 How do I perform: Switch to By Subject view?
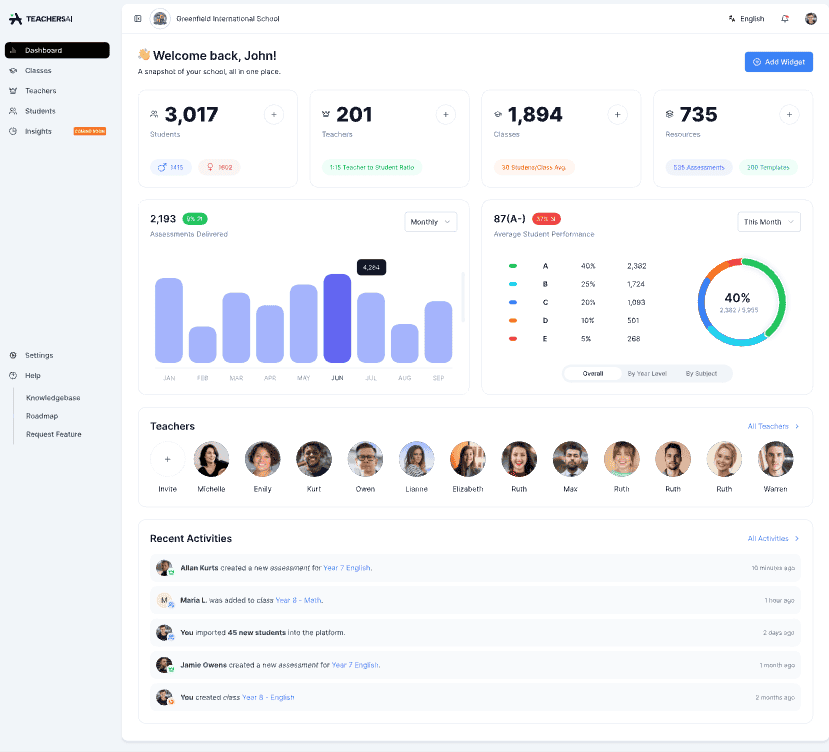701,373
